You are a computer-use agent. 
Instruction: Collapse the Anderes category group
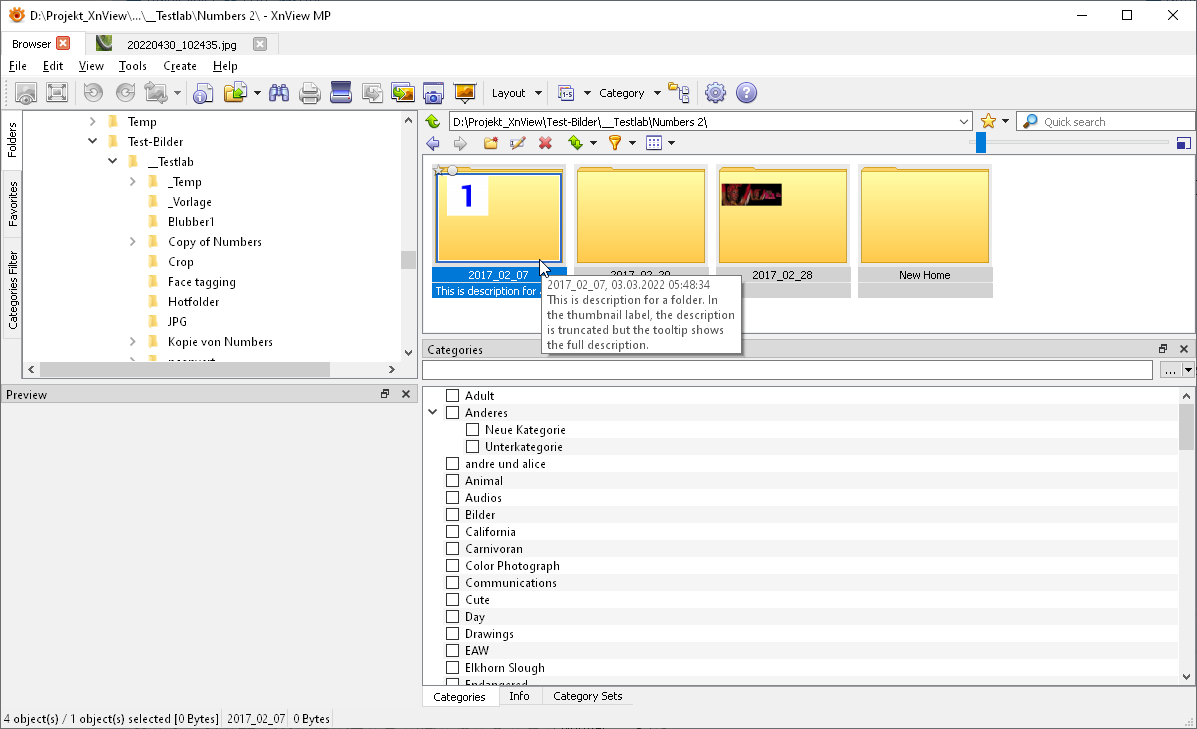tap(433, 413)
